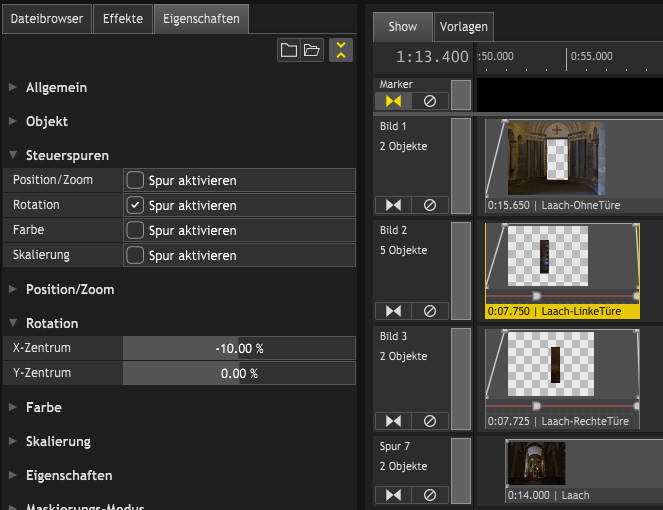This screenshot has height=510, width=663.
Task: Click the disable circle icon on Marker track
Action: [x=430, y=101]
